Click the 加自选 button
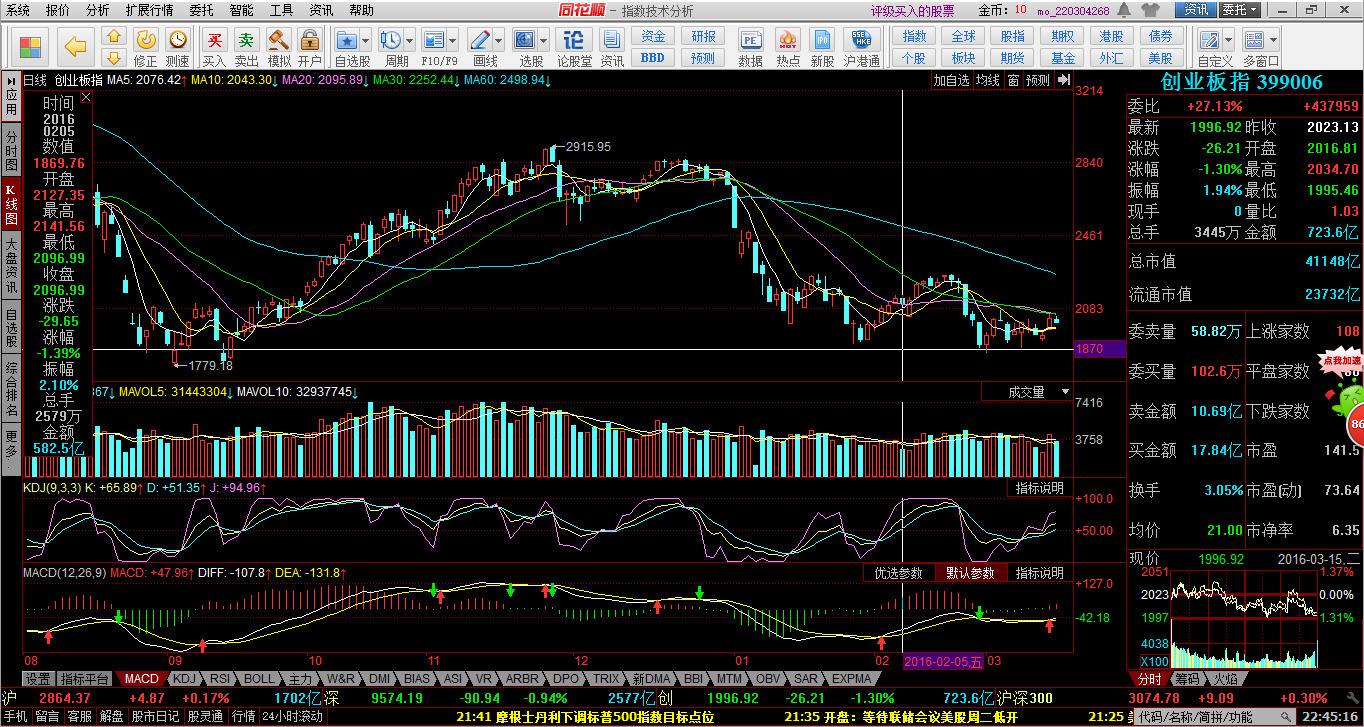 952,80
